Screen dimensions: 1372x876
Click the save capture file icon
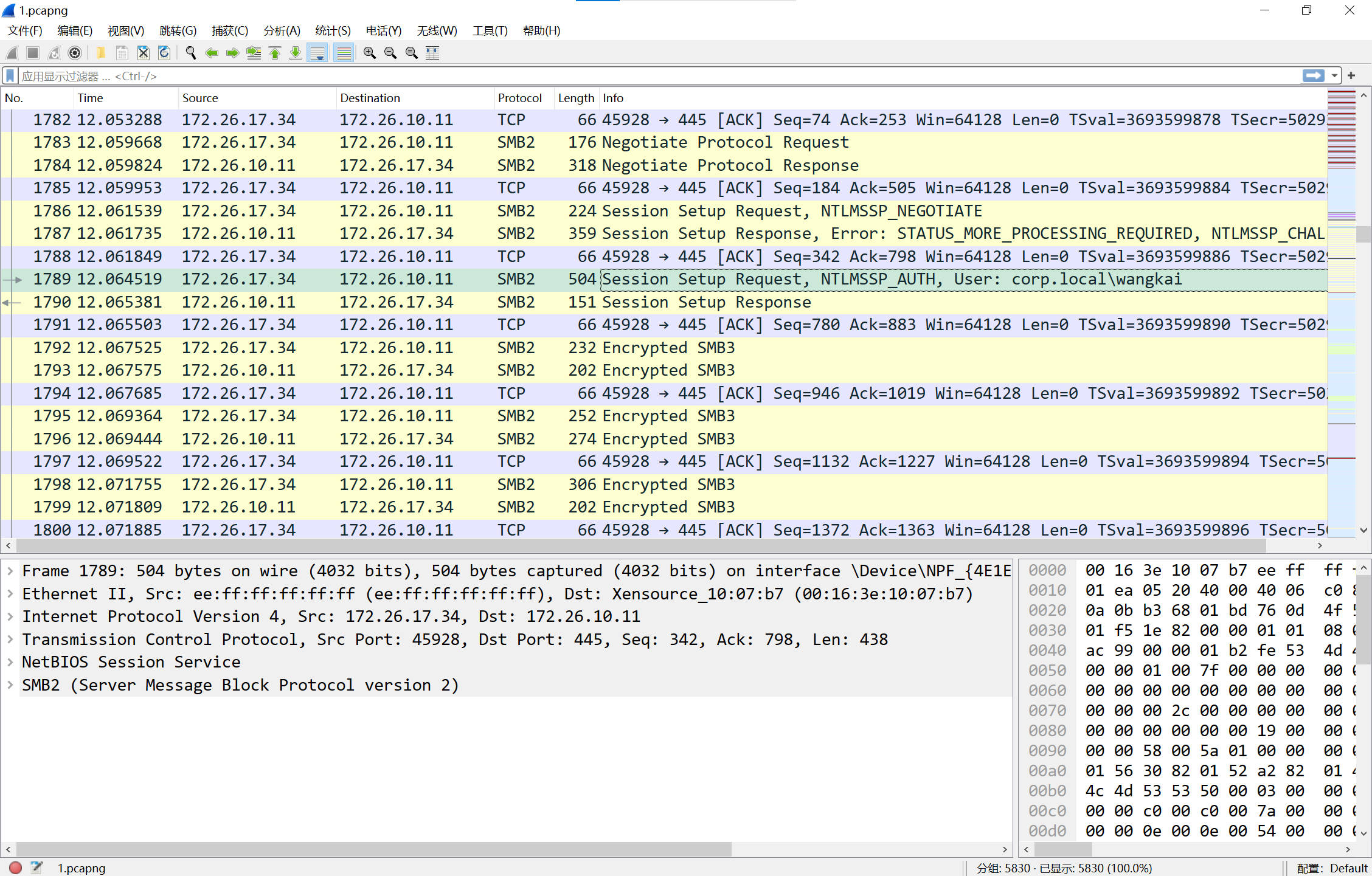point(122,53)
